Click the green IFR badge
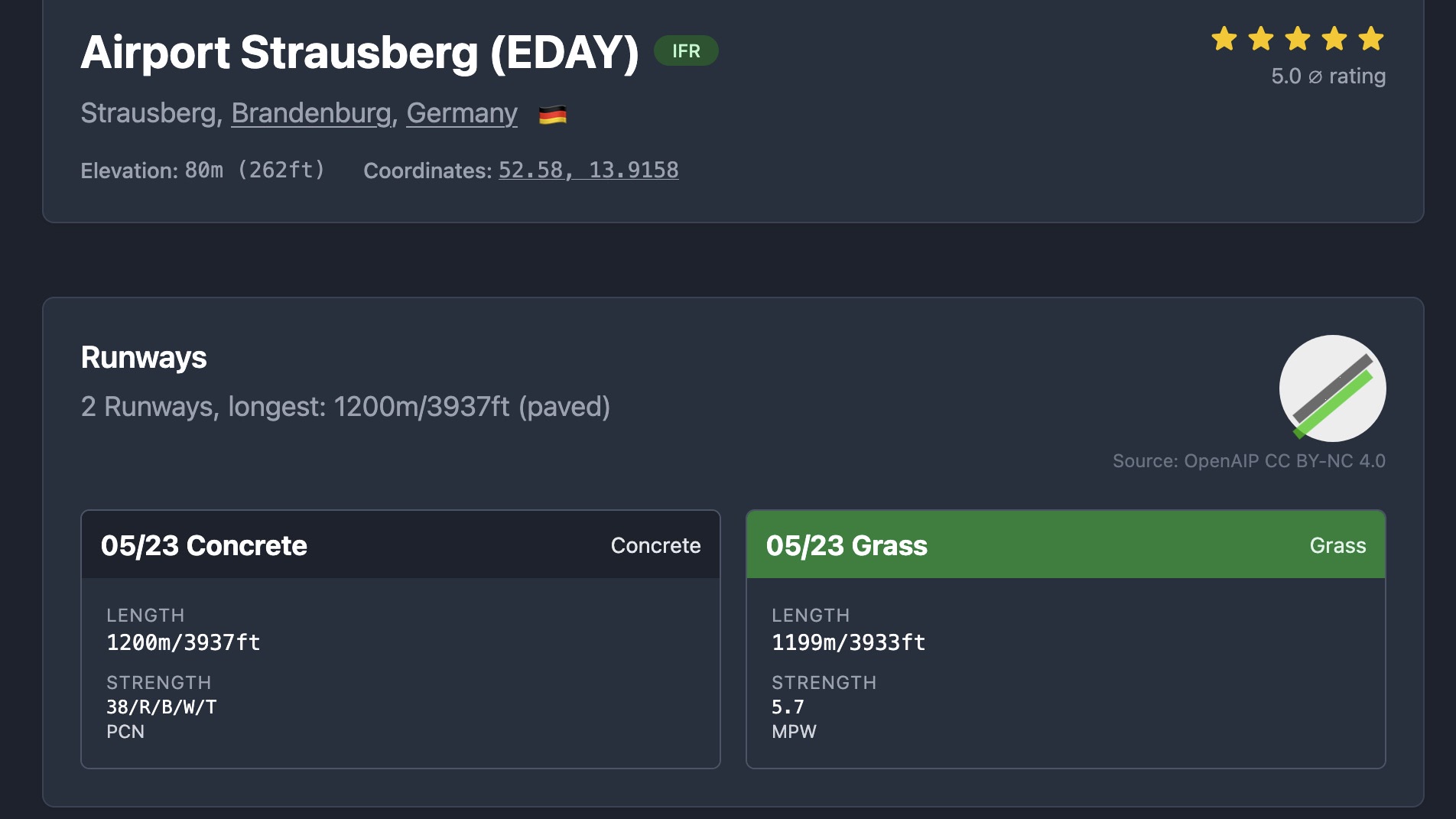Viewport: 1456px width, 819px height. coord(686,51)
